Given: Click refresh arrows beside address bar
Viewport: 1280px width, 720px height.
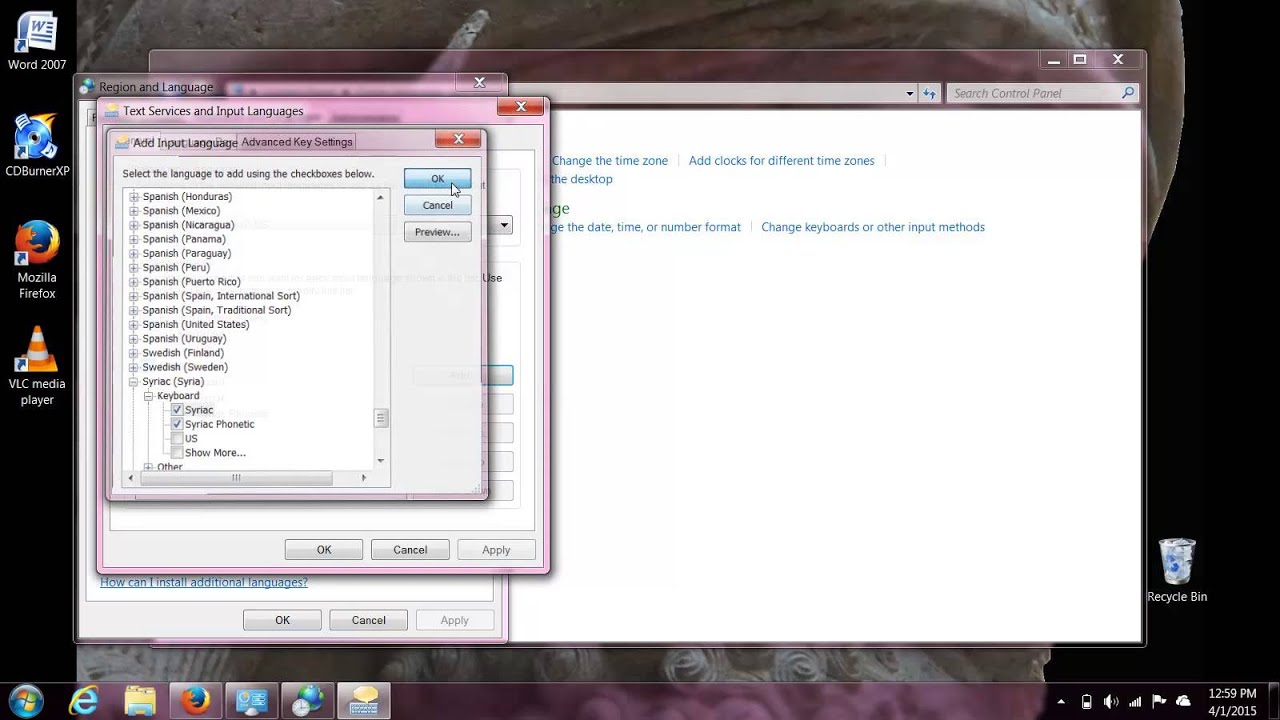Looking at the screenshot, I should pyautogui.click(x=930, y=93).
